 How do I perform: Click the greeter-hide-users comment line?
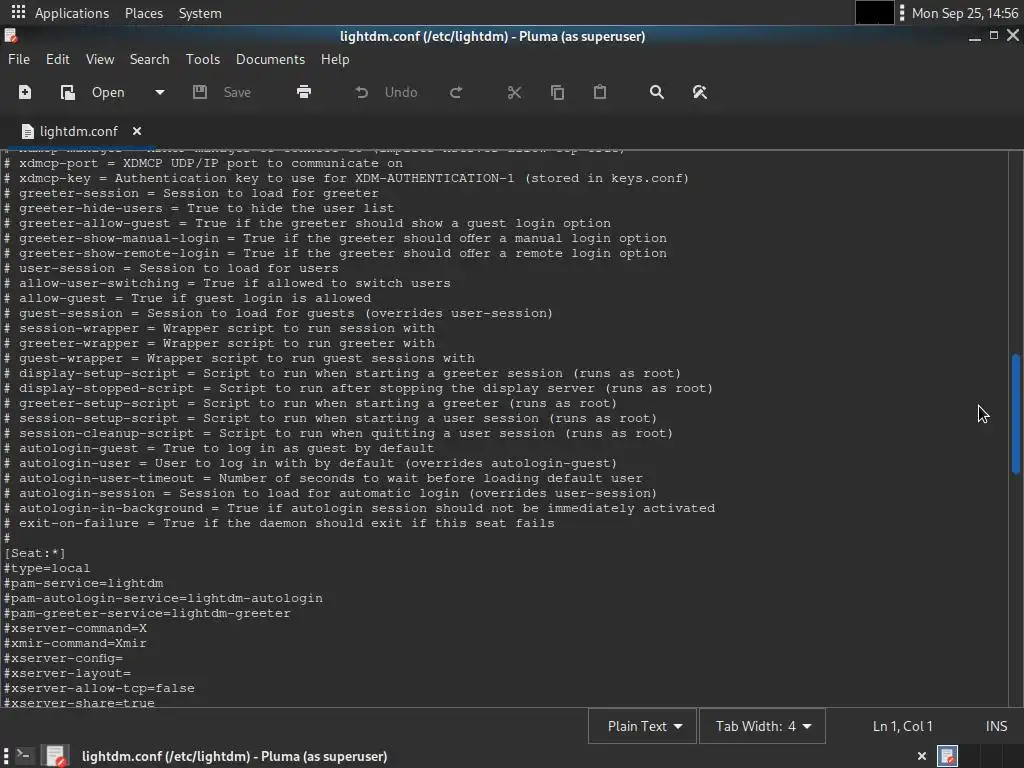point(199,208)
